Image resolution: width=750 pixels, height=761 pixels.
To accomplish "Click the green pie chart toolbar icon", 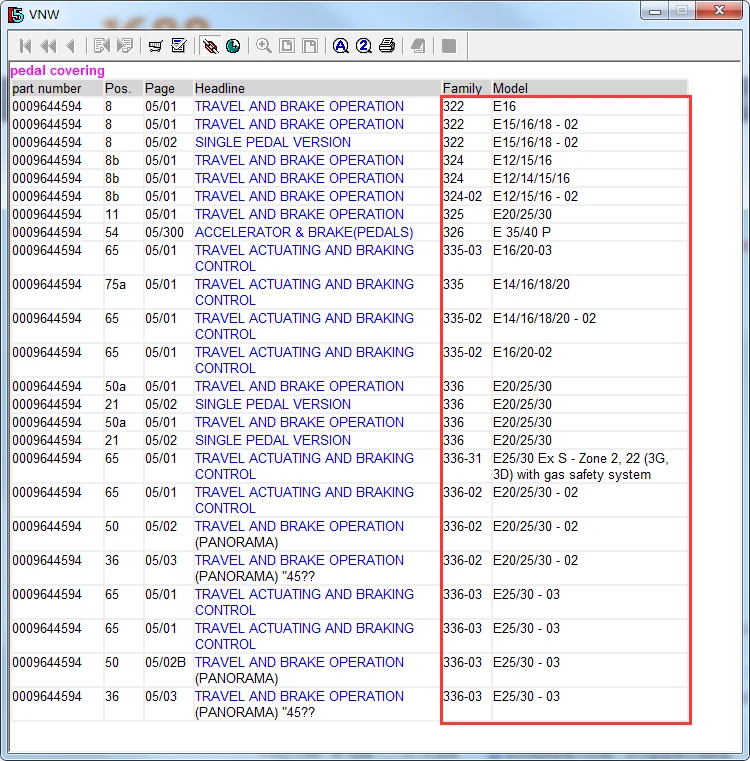I will click(x=233, y=46).
